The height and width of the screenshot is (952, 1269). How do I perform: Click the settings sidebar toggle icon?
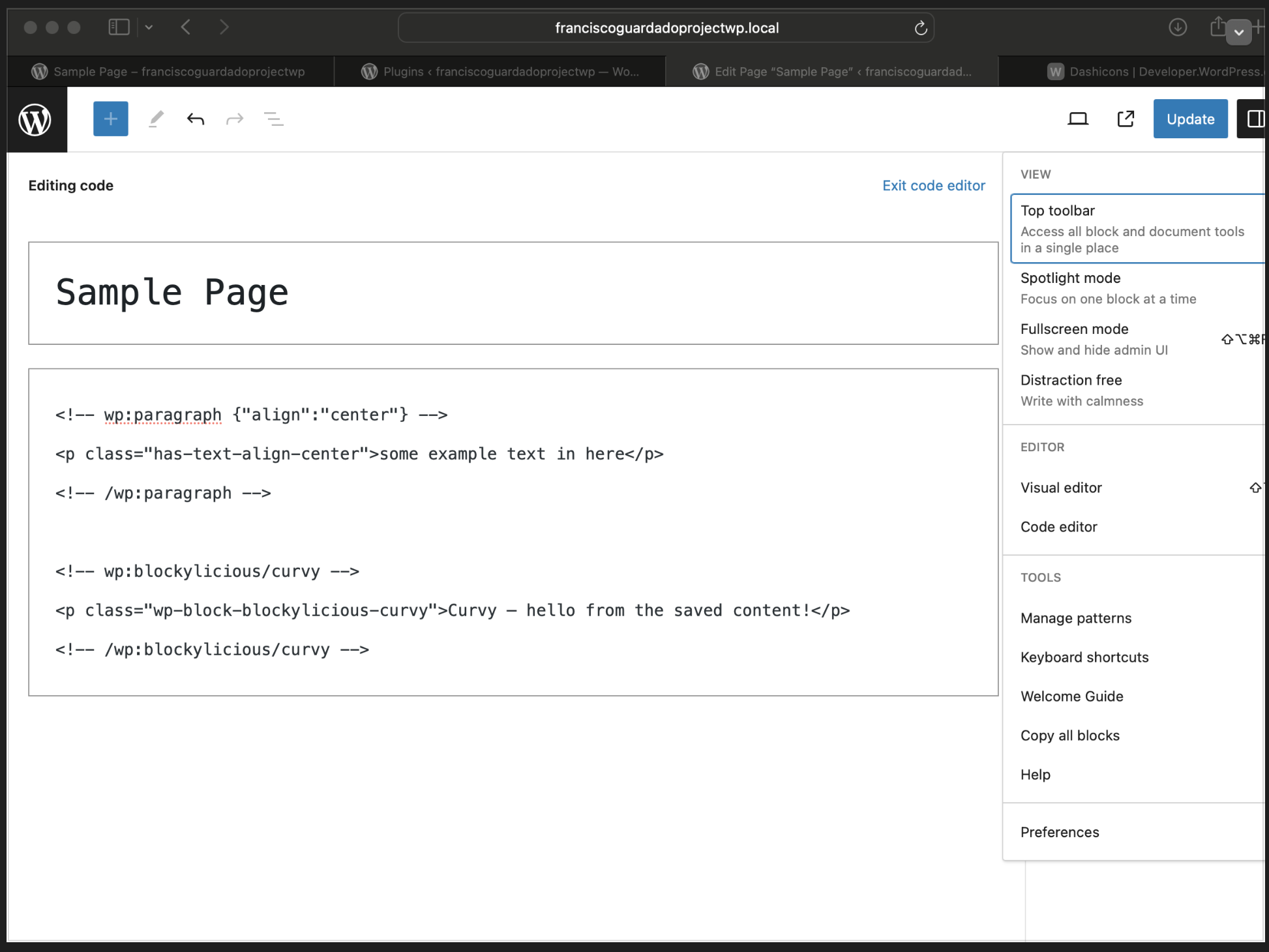click(1254, 119)
